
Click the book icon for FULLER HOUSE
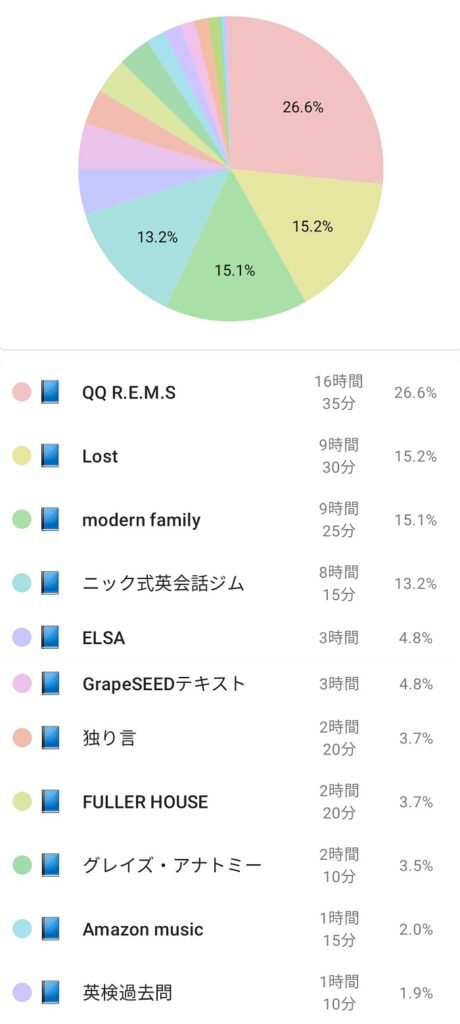coord(50,801)
